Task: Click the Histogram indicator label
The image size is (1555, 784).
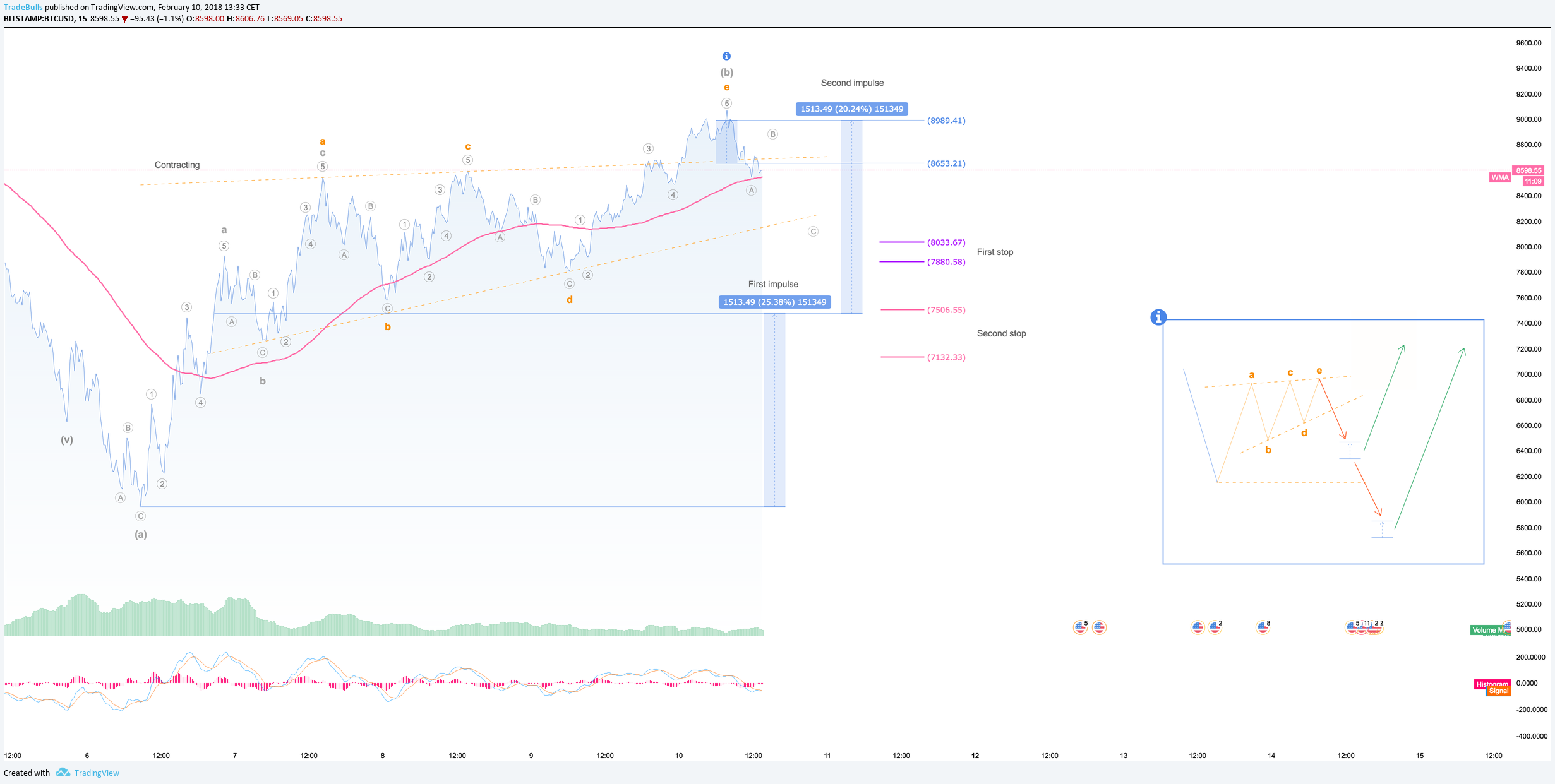Action: 1492,684
